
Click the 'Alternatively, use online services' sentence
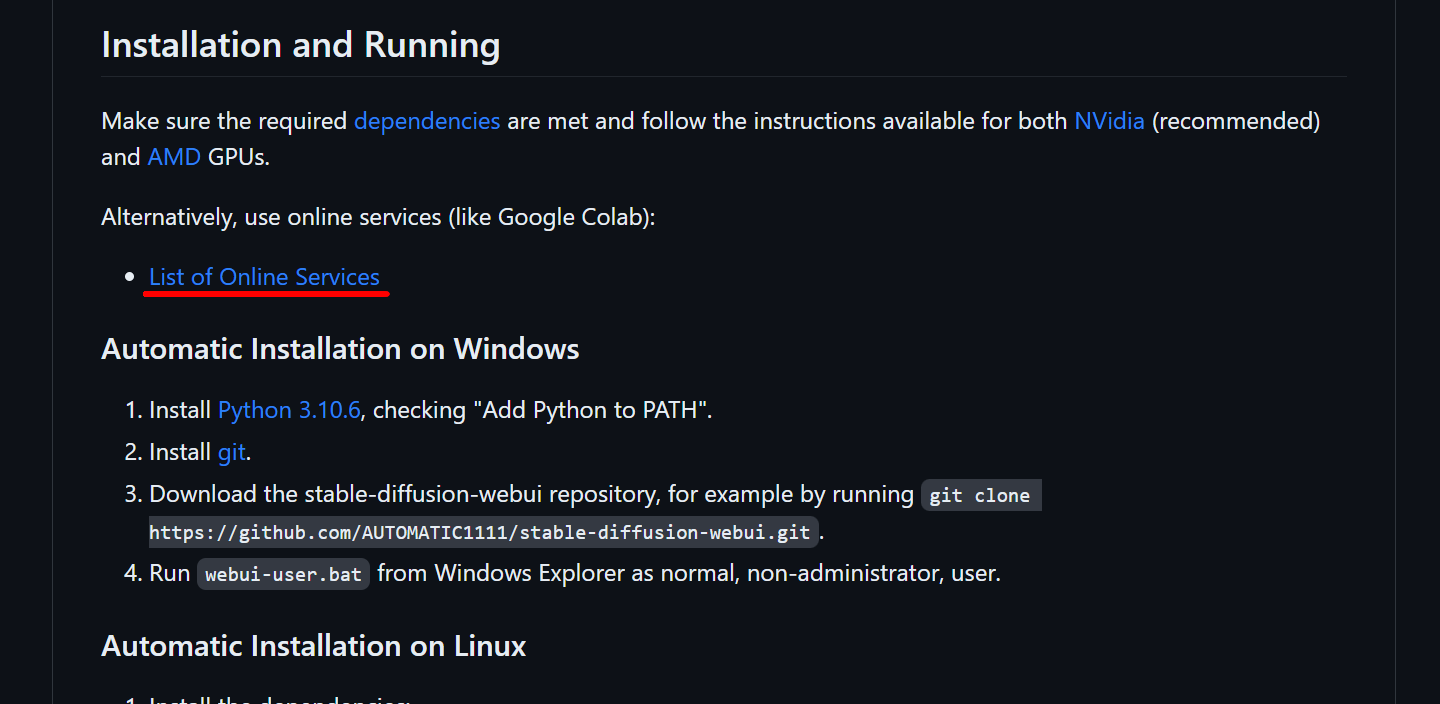click(x=378, y=217)
